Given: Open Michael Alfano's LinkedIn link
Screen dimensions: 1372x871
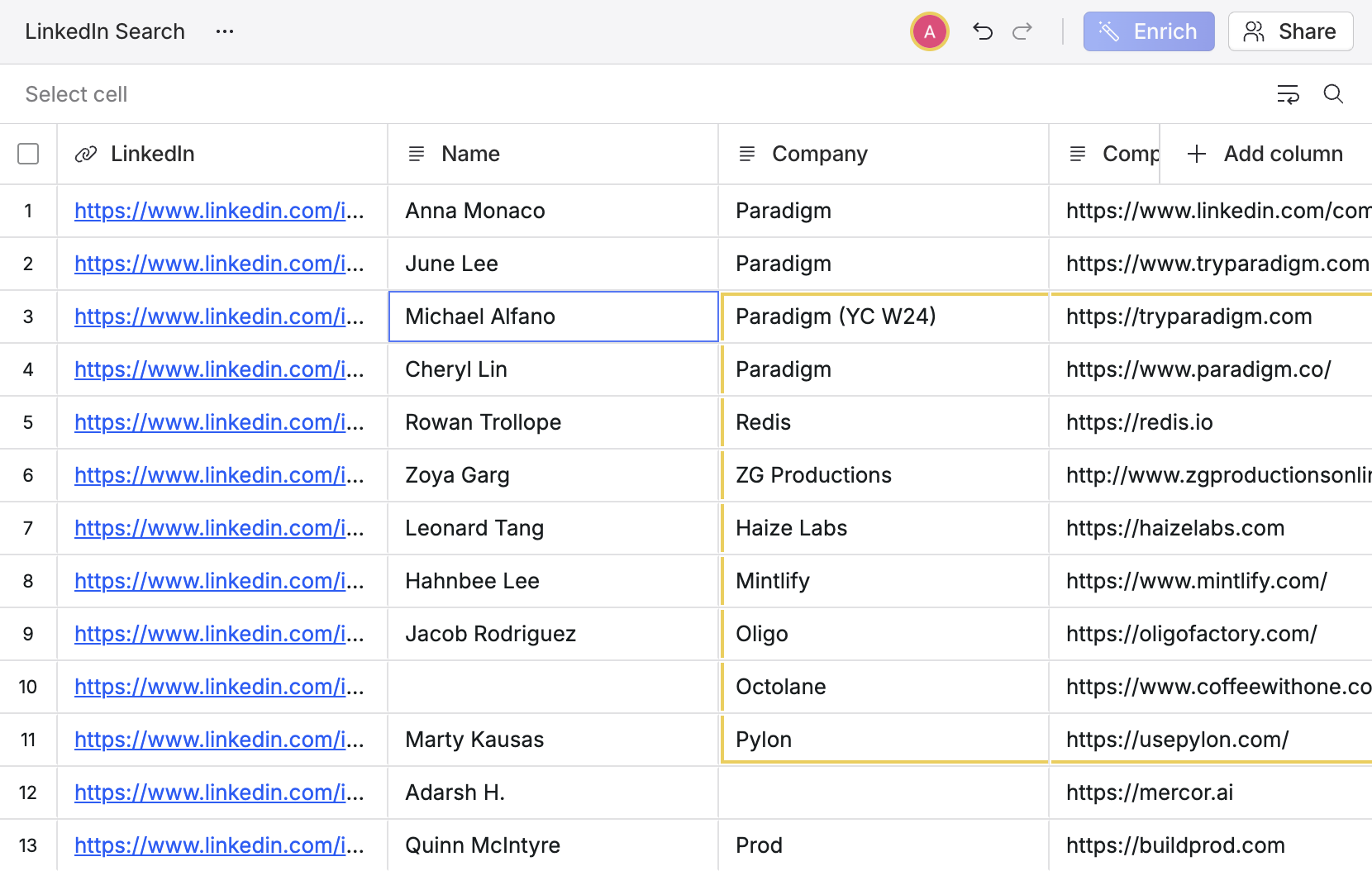Looking at the screenshot, I should [x=219, y=317].
